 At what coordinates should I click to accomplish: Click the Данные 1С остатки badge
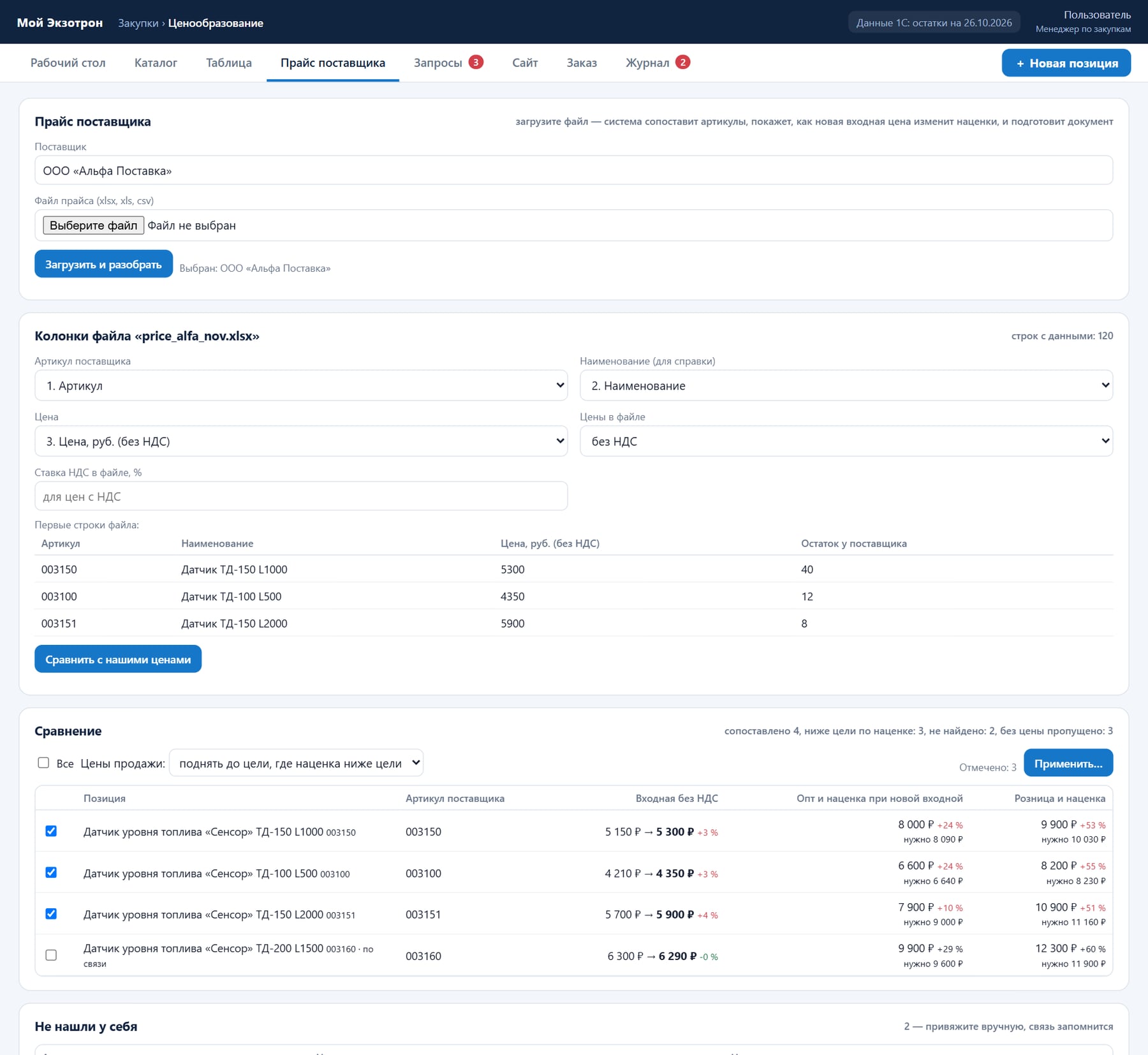pyautogui.click(x=934, y=22)
